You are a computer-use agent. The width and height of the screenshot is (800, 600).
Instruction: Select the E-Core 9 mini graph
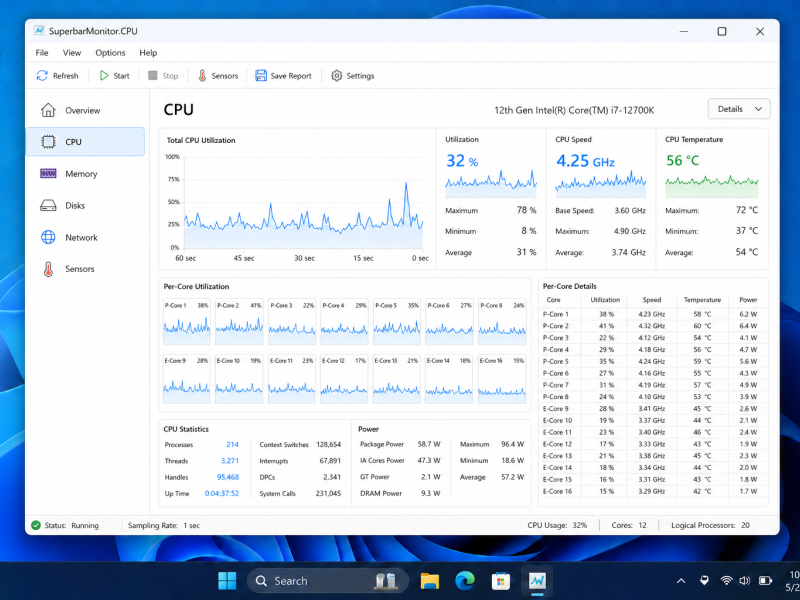pyautogui.click(x=186, y=379)
